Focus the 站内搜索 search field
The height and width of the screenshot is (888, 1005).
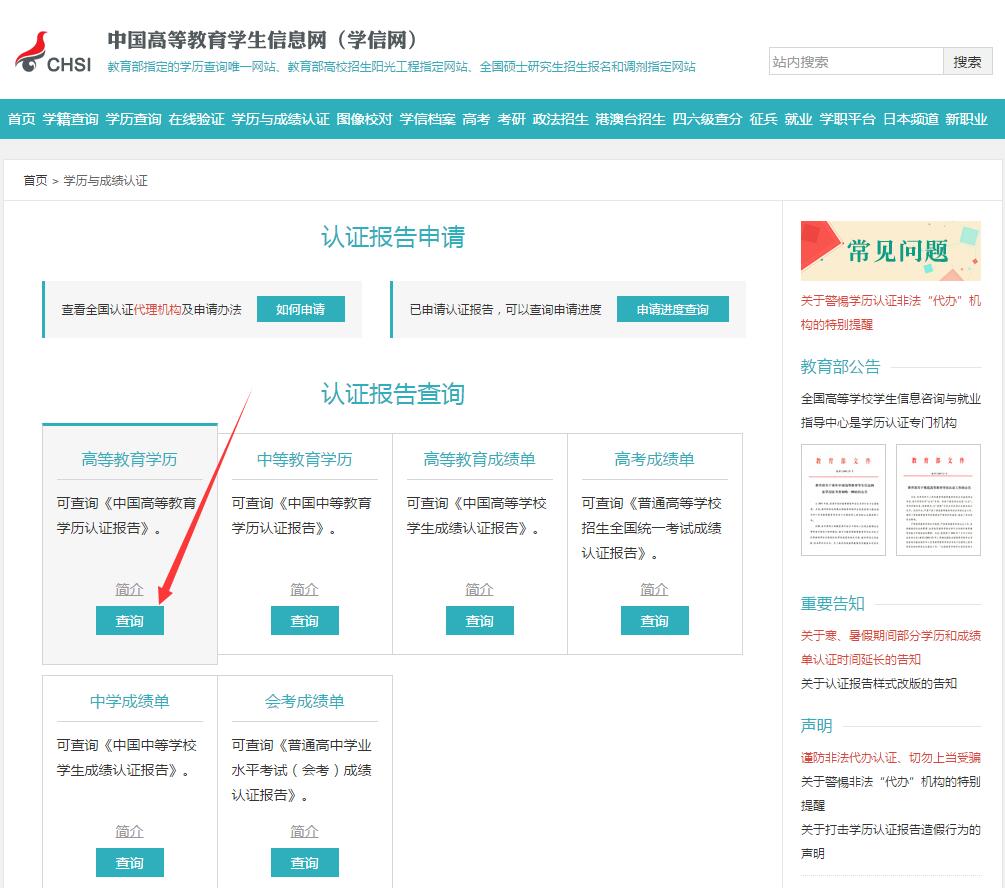click(x=856, y=62)
